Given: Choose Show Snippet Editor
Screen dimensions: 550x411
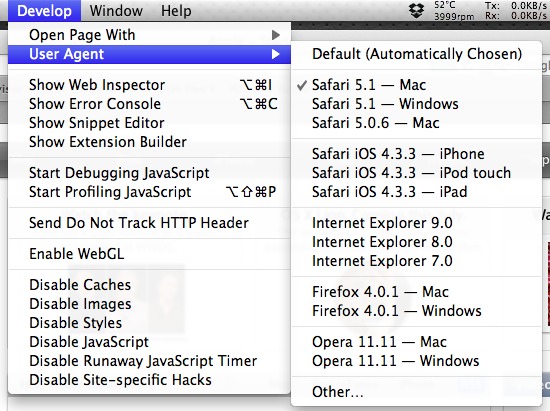Looking at the screenshot, I should 149,123.
